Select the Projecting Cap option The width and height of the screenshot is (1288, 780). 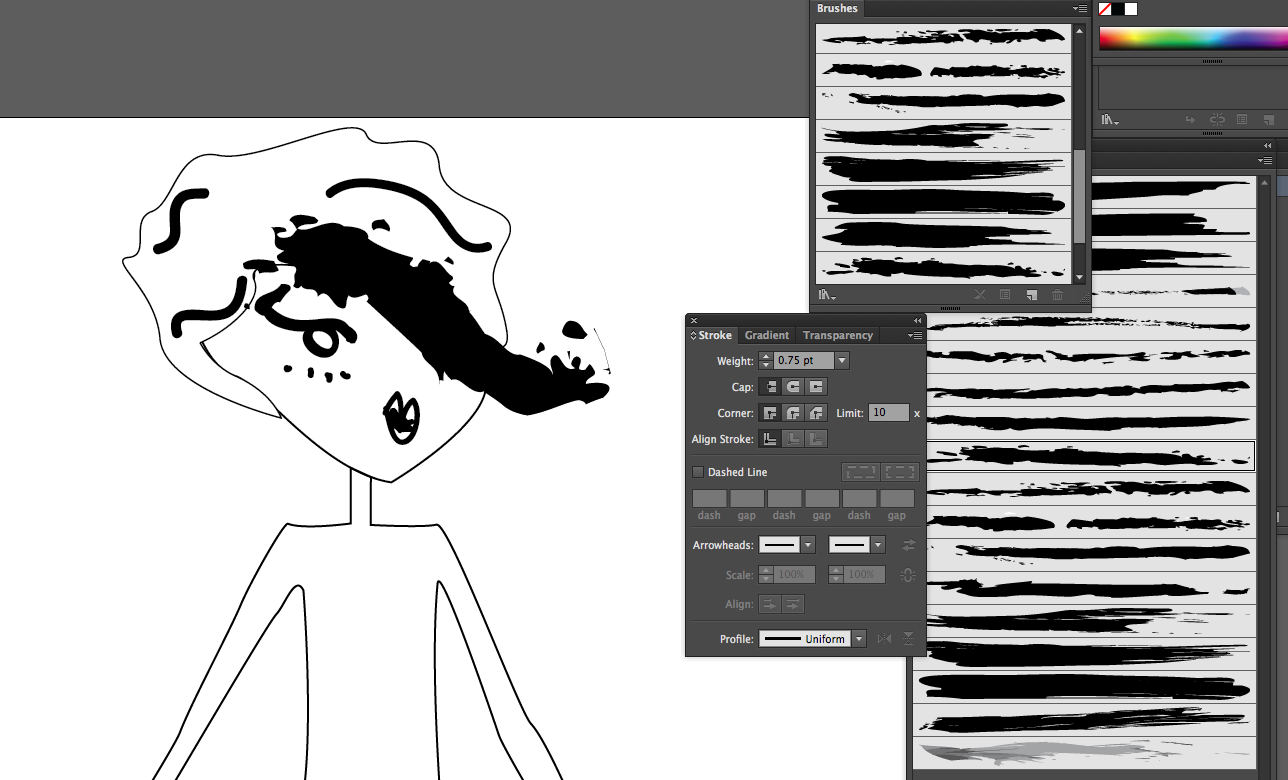(x=816, y=386)
